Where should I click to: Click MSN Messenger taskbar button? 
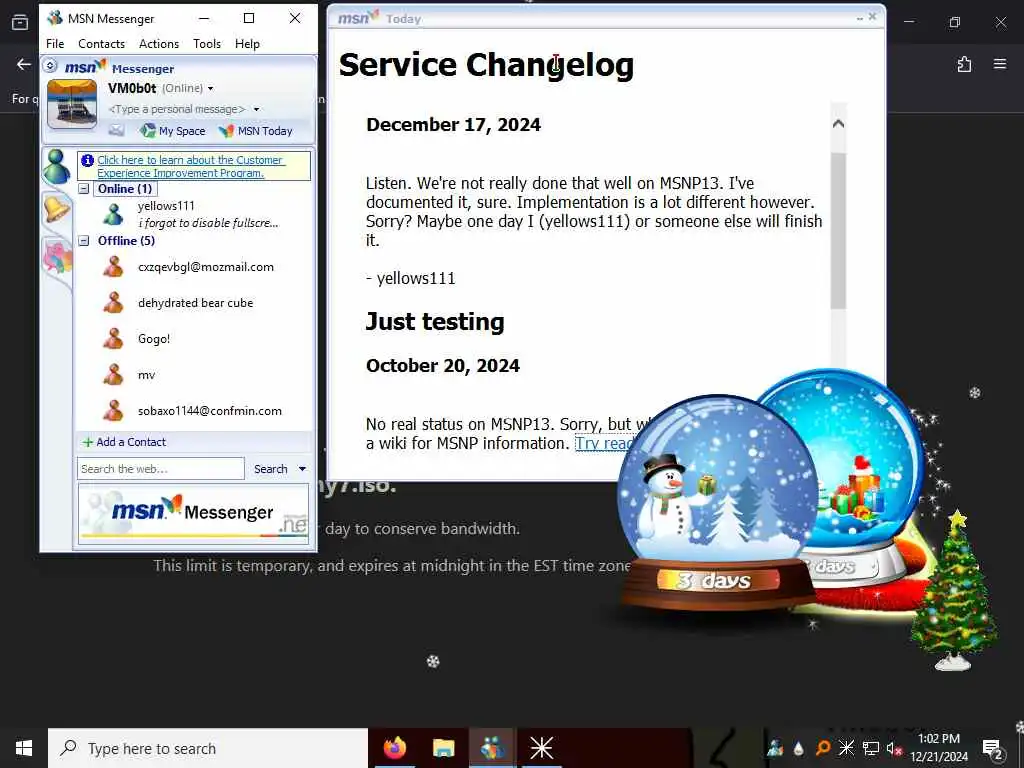click(492, 748)
